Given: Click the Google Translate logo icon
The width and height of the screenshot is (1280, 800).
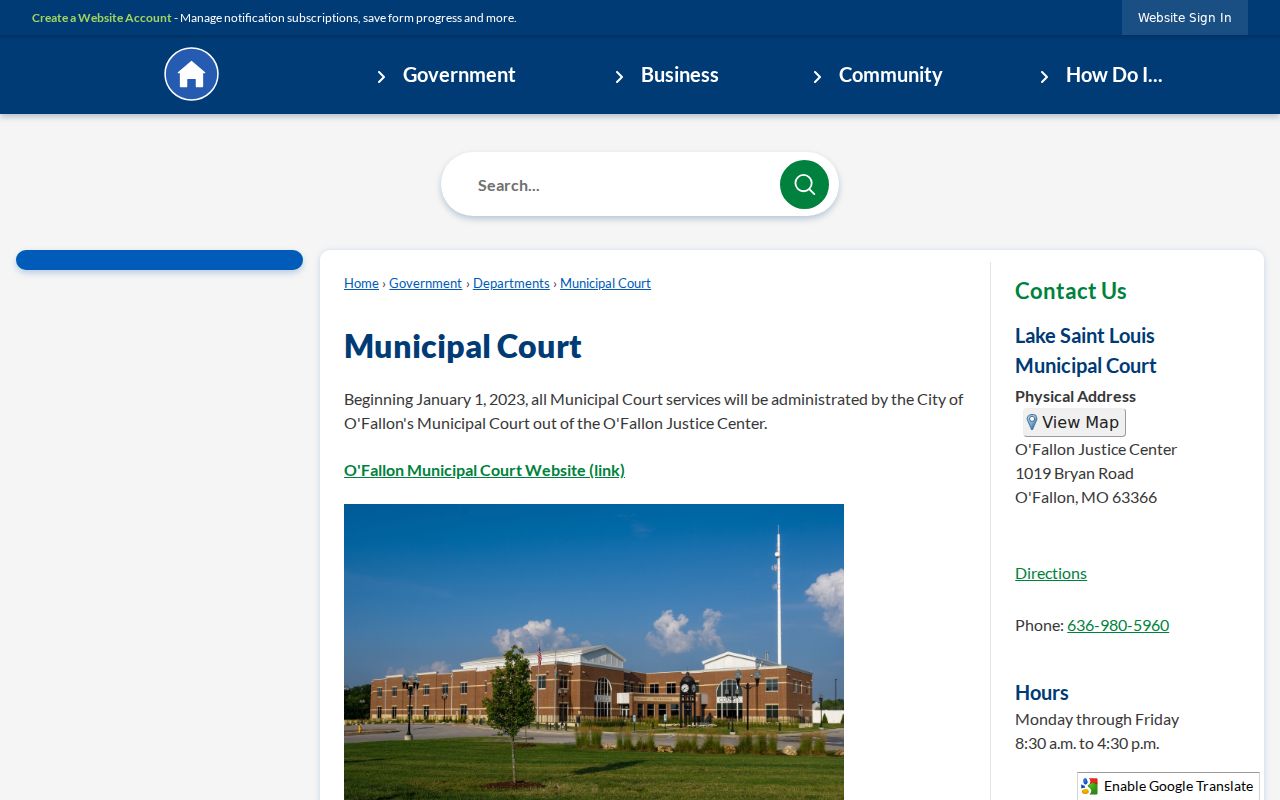Looking at the screenshot, I should coord(1090,786).
